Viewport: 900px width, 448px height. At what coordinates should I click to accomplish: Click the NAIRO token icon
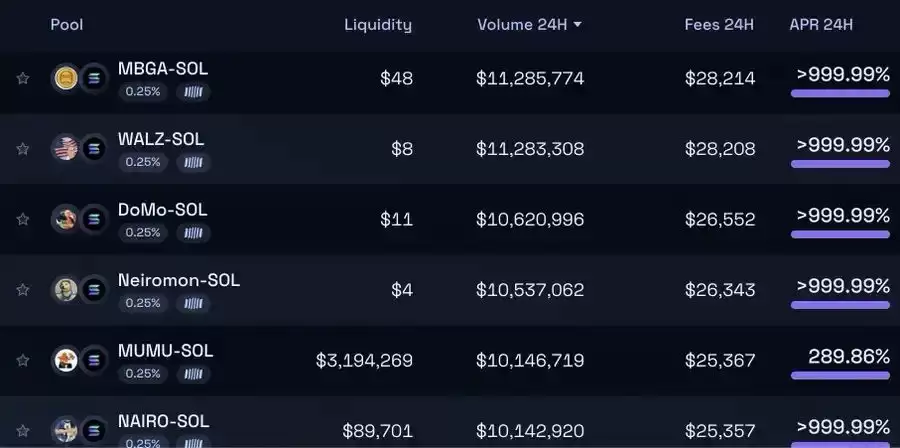65,430
